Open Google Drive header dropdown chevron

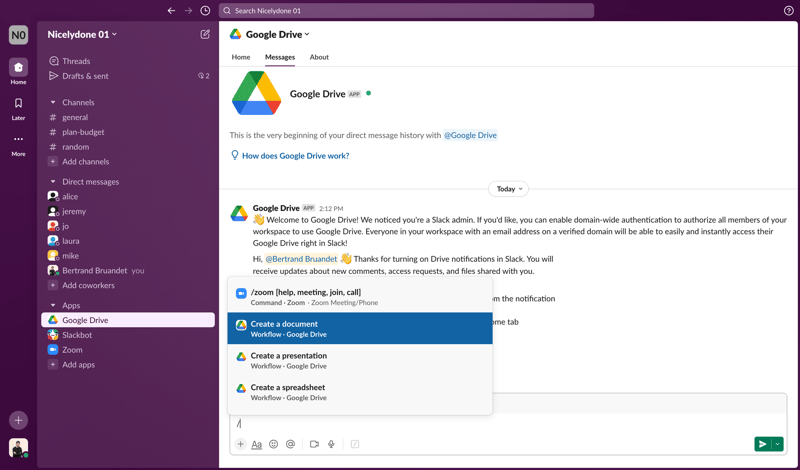pyautogui.click(x=307, y=34)
